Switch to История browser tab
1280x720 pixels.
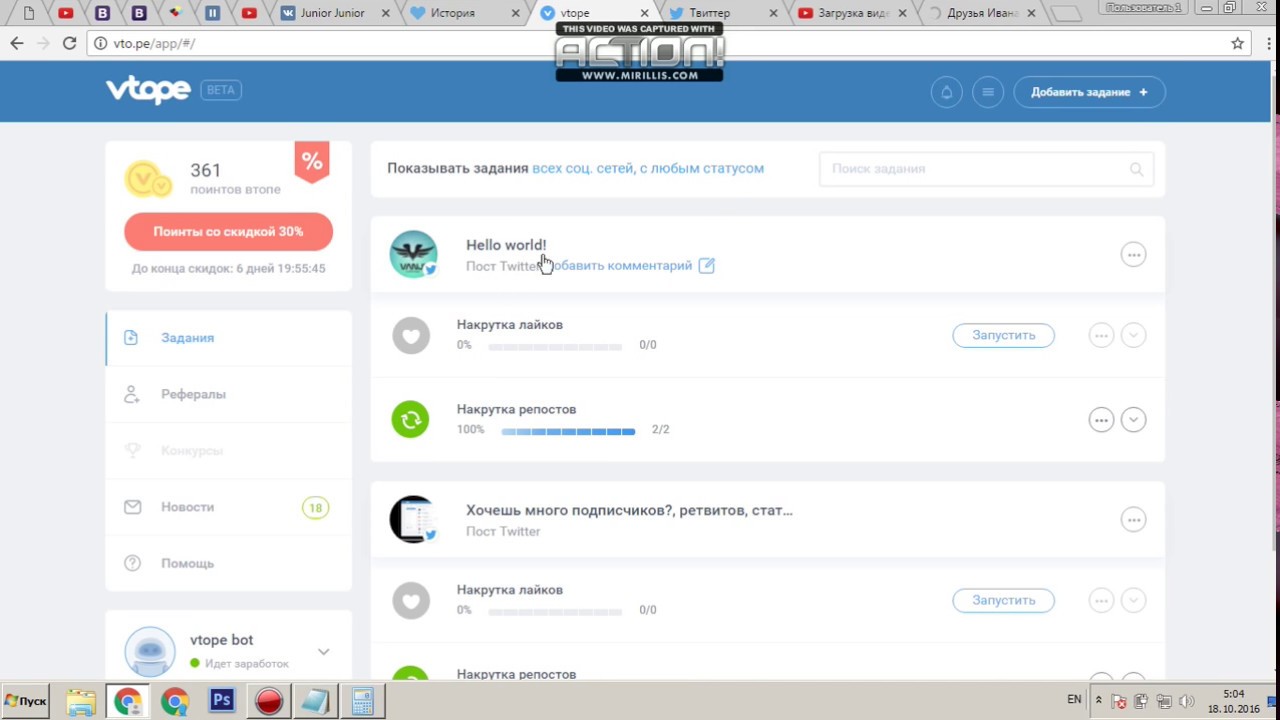click(x=465, y=13)
